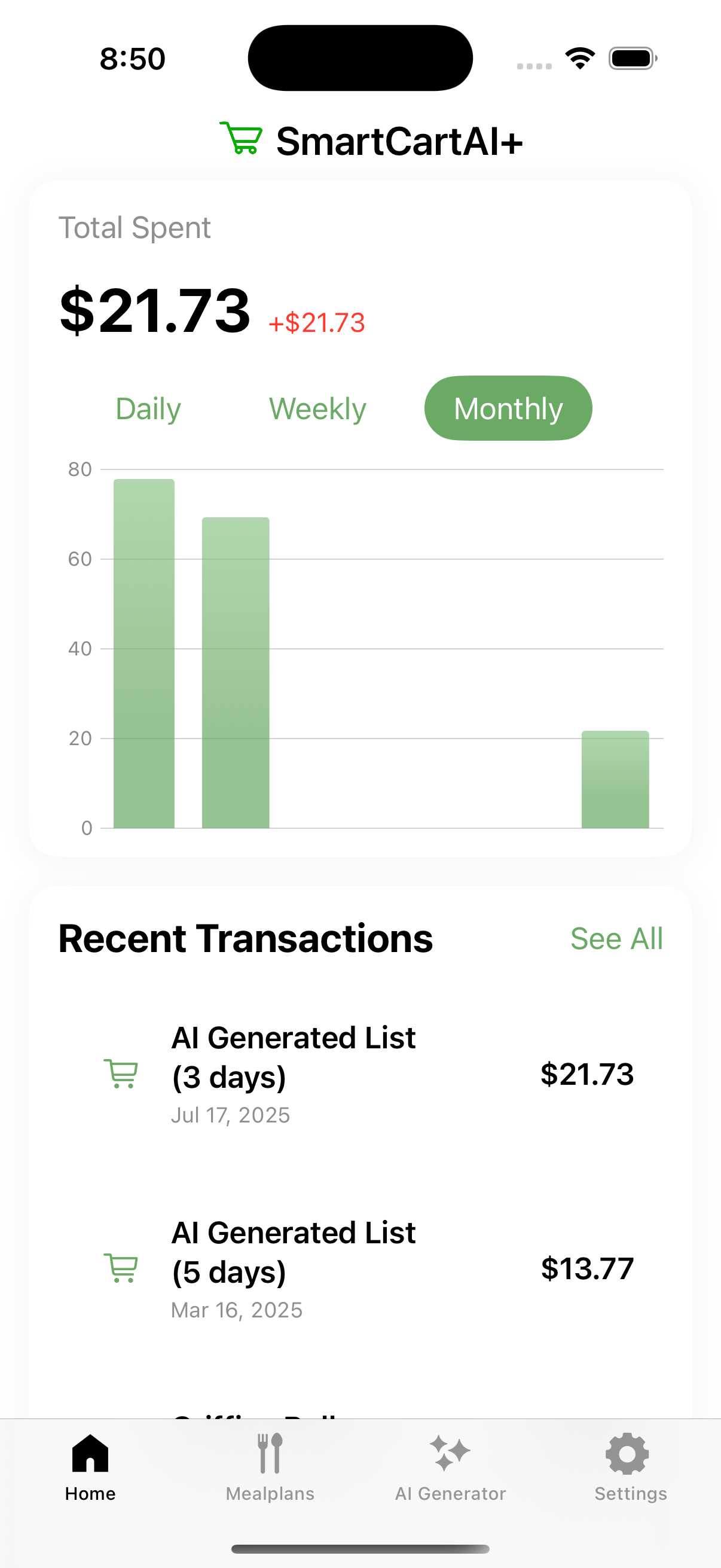Switch the chart to Weekly view

click(x=317, y=408)
